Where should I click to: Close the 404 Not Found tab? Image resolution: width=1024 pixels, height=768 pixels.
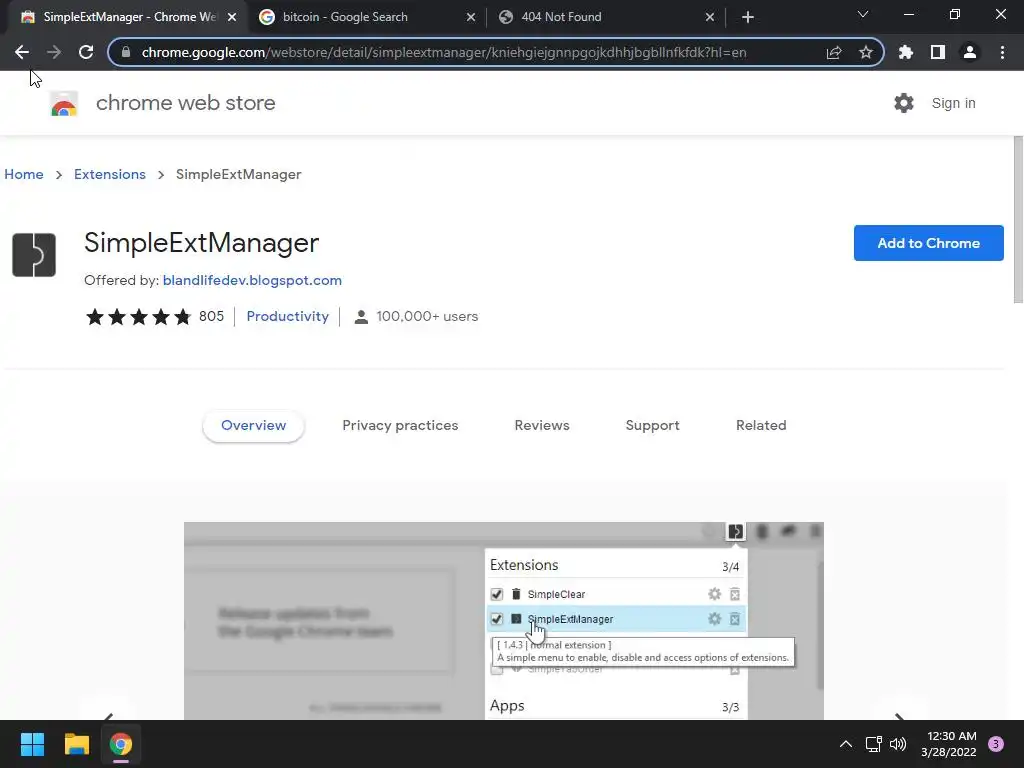(x=710, y=17)
